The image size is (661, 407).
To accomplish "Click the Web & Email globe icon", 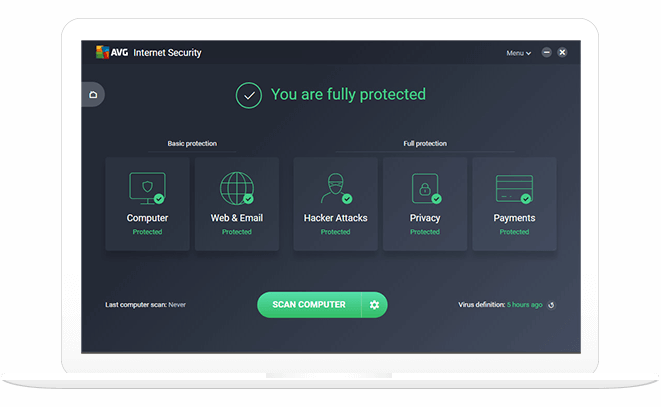I will click(236, 188).
